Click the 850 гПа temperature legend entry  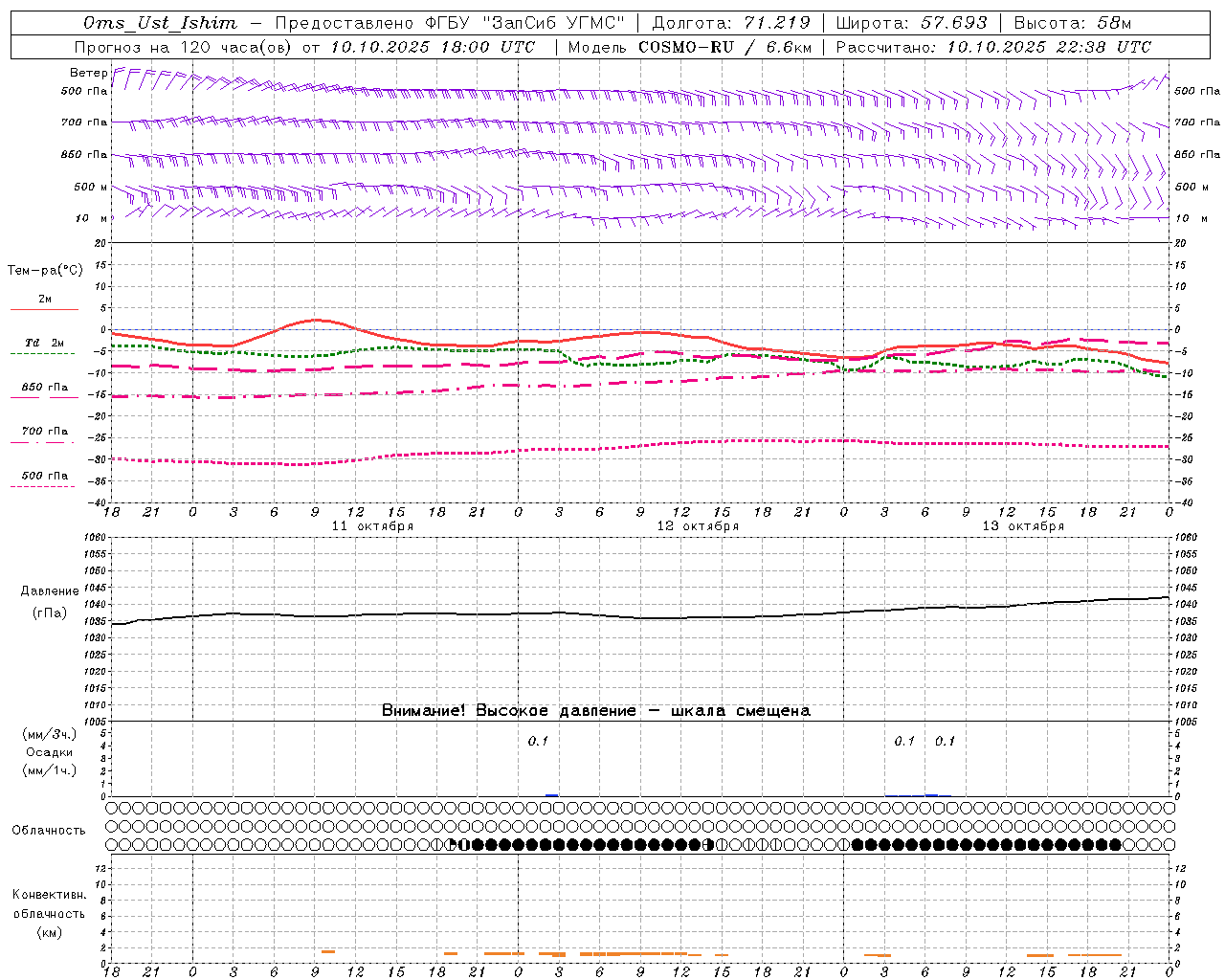coord(44,387)
